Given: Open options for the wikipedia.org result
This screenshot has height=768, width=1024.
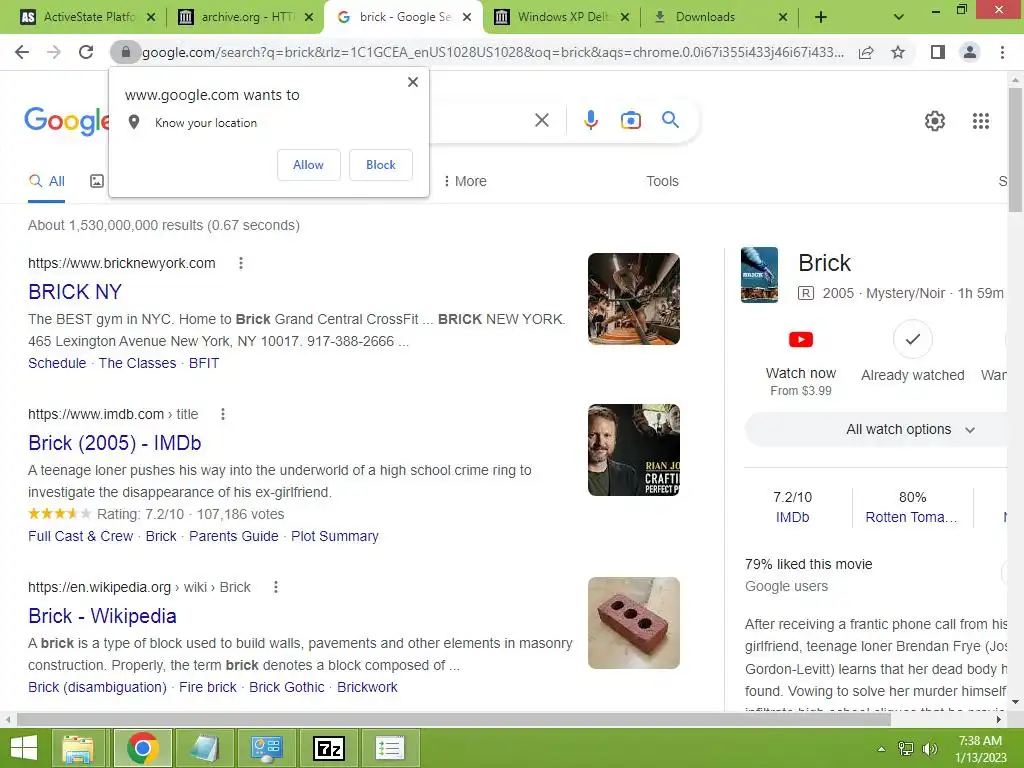Looking at the screenshot, I should (x=276, y=587).
